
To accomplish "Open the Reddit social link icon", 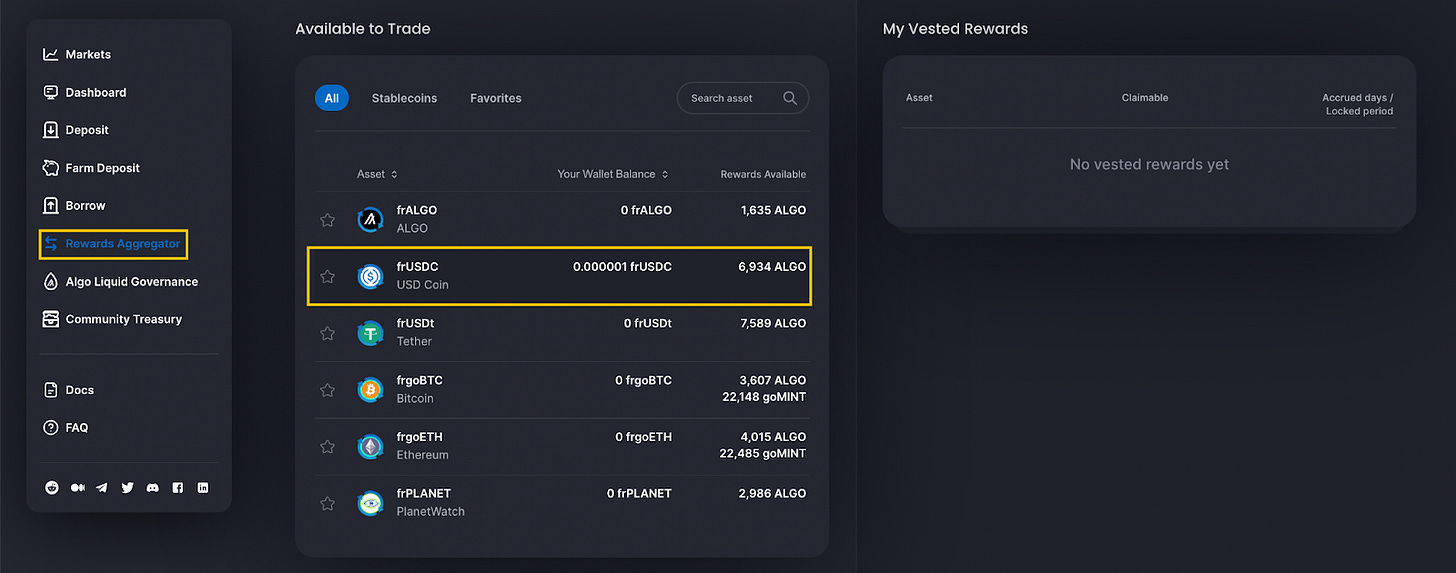I will [52, 488].
